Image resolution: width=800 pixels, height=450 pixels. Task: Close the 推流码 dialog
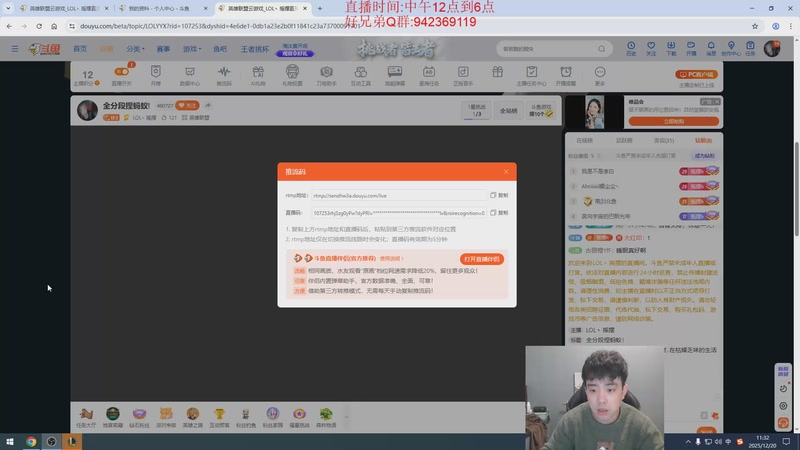pyautogui.click(x=506, y=172)
